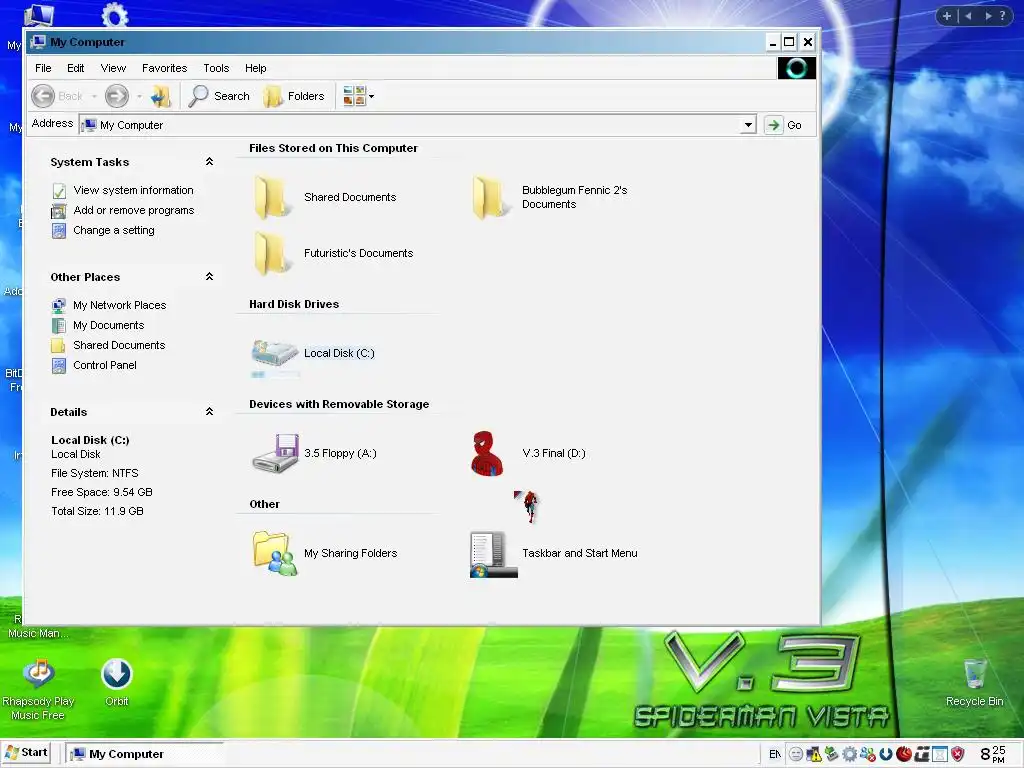
Task: Click the left arrow in top-right widget
Action: click(968, 16)
